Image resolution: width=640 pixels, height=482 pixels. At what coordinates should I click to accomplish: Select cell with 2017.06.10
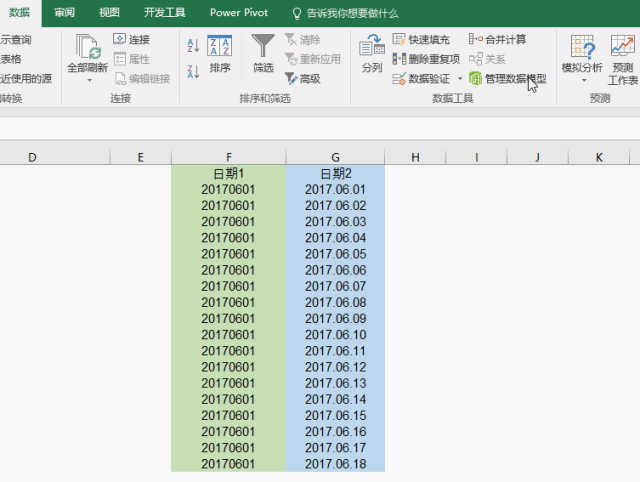tap(335, 335)
